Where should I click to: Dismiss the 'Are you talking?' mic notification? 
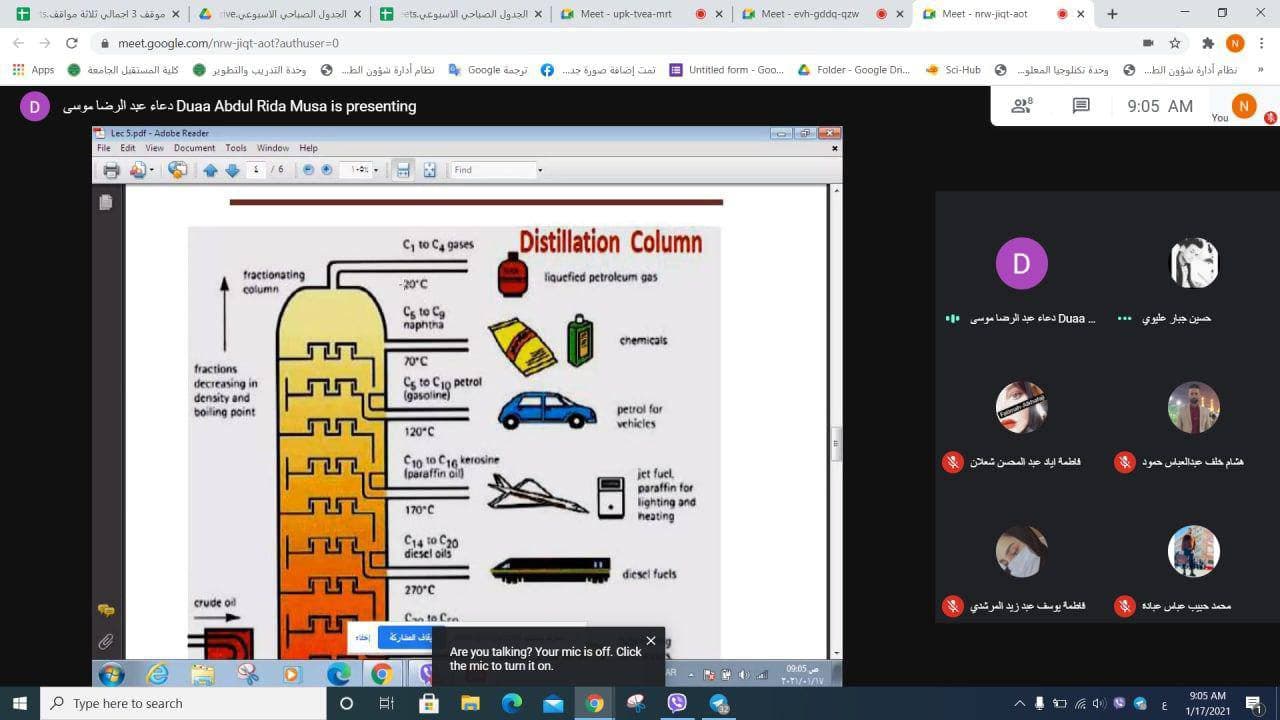pyautogui.click(x=651, y=641)
